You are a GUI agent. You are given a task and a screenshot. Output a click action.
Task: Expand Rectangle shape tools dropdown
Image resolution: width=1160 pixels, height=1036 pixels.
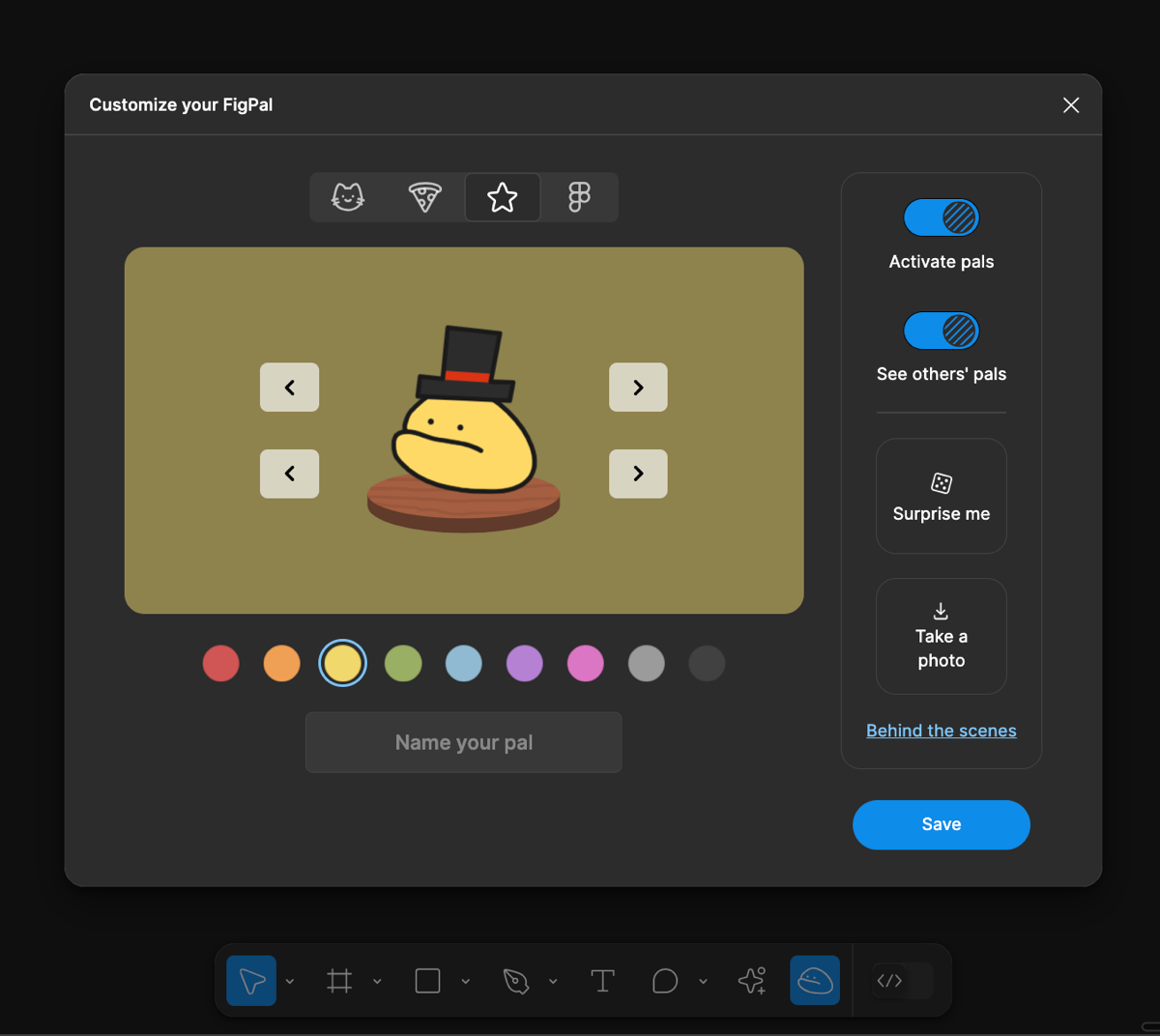pyautogui.click(x=465, y=982)
